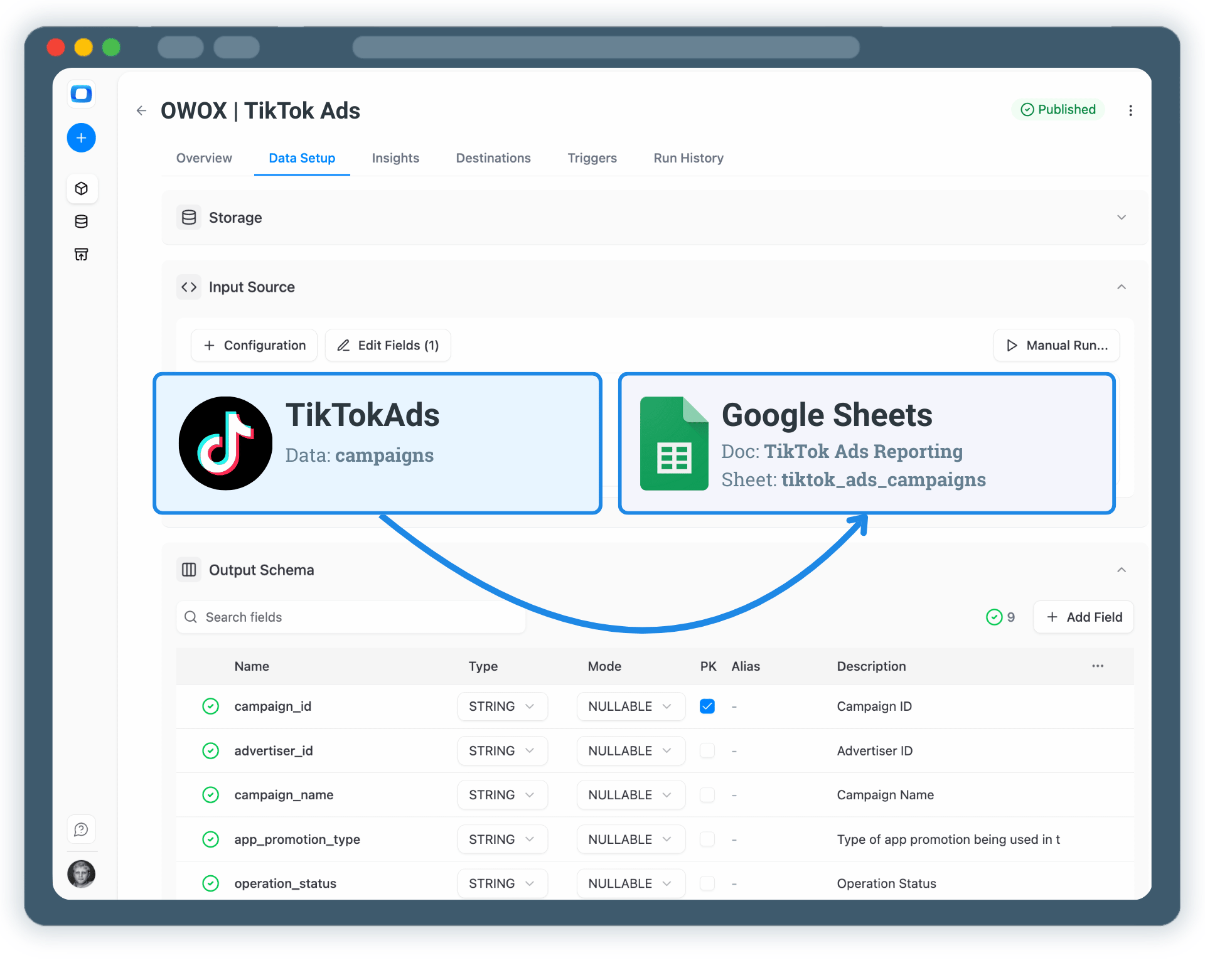Viewport: 1205px width, 980px height.
Task: Click the back arrow next to OWOX title
Action: click(141, 110)
